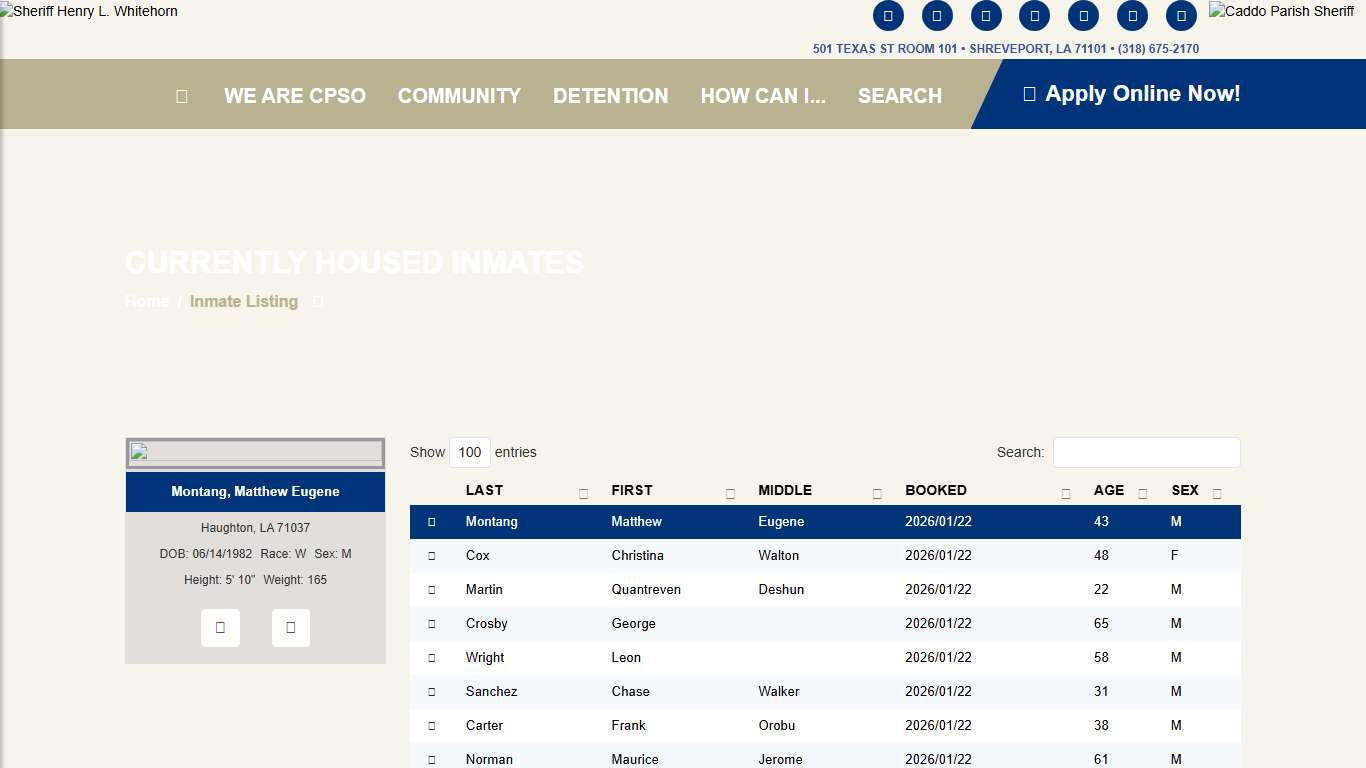Click the last social media icon in the header
This screenshot has width=1366, height=768.
tap(1181, 15)
